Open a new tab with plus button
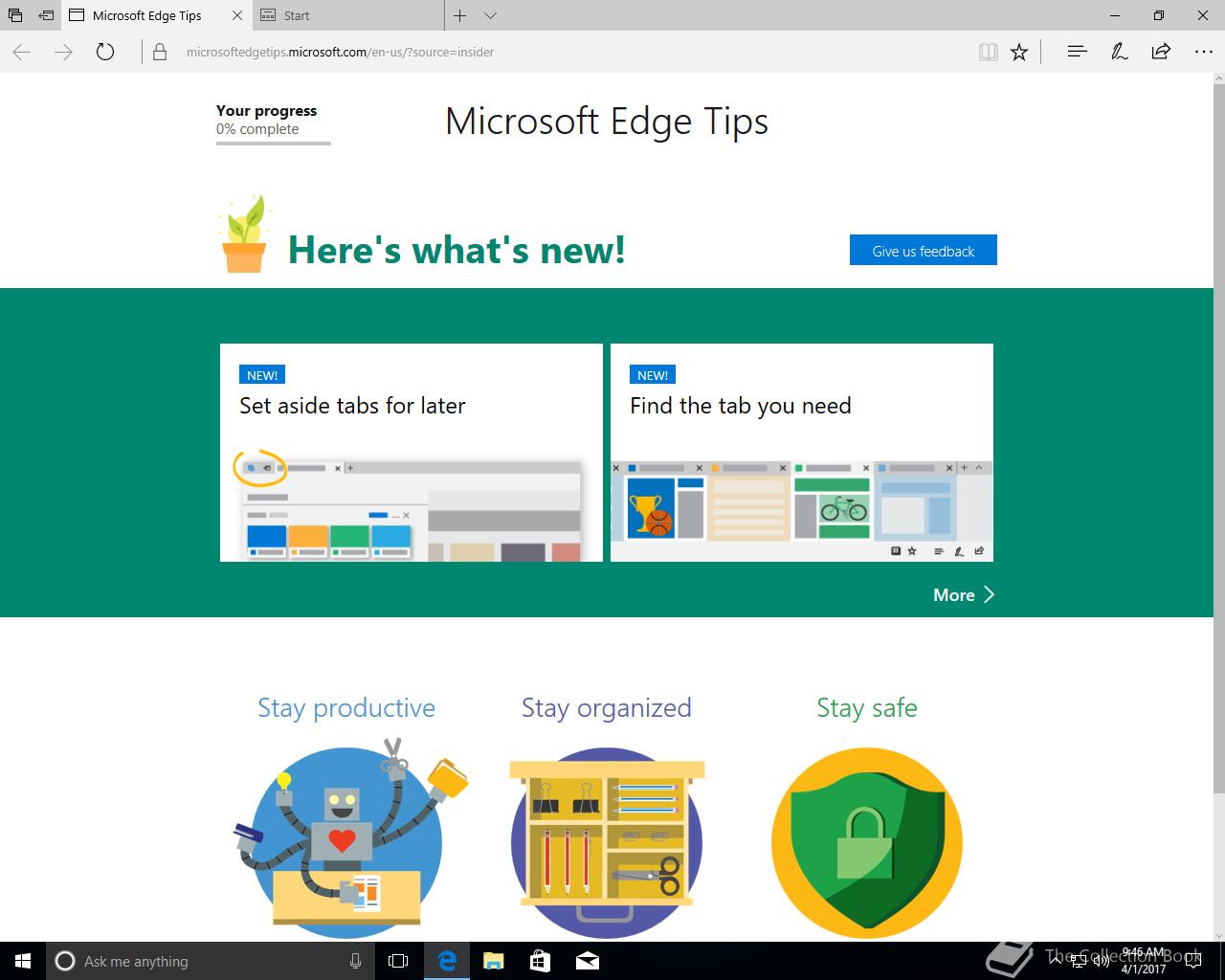Image resolution: width=1225 pixels, height=980 pixels. click(460, 15)
